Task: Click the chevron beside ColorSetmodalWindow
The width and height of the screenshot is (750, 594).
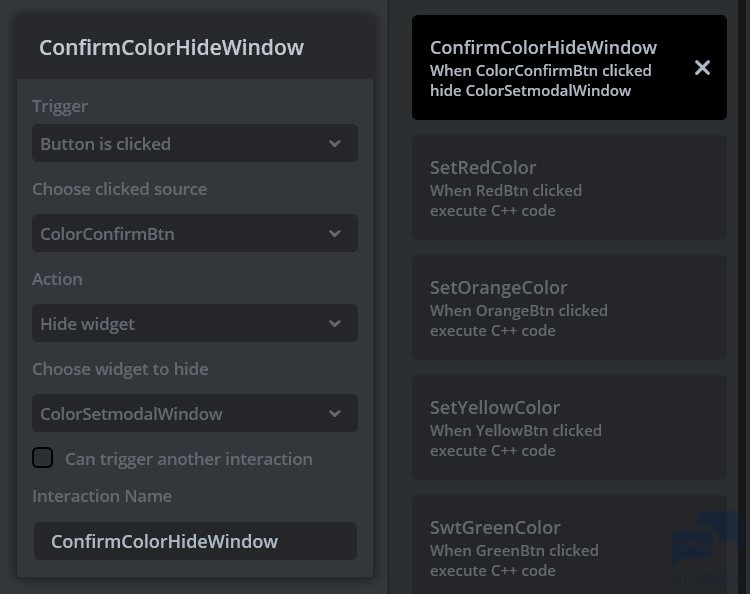Action: click(335, 414)
